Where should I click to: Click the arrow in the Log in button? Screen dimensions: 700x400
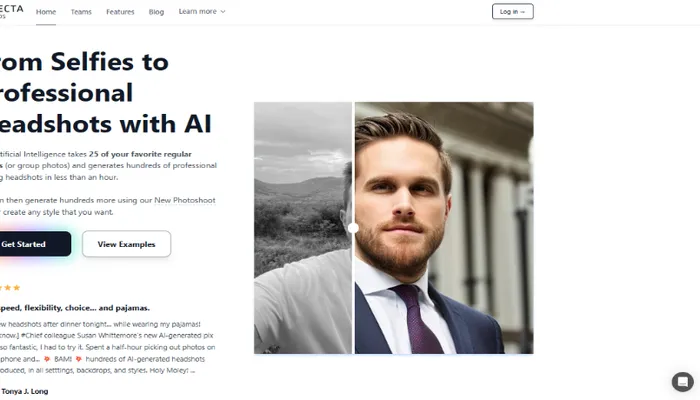tap(523, 12)
